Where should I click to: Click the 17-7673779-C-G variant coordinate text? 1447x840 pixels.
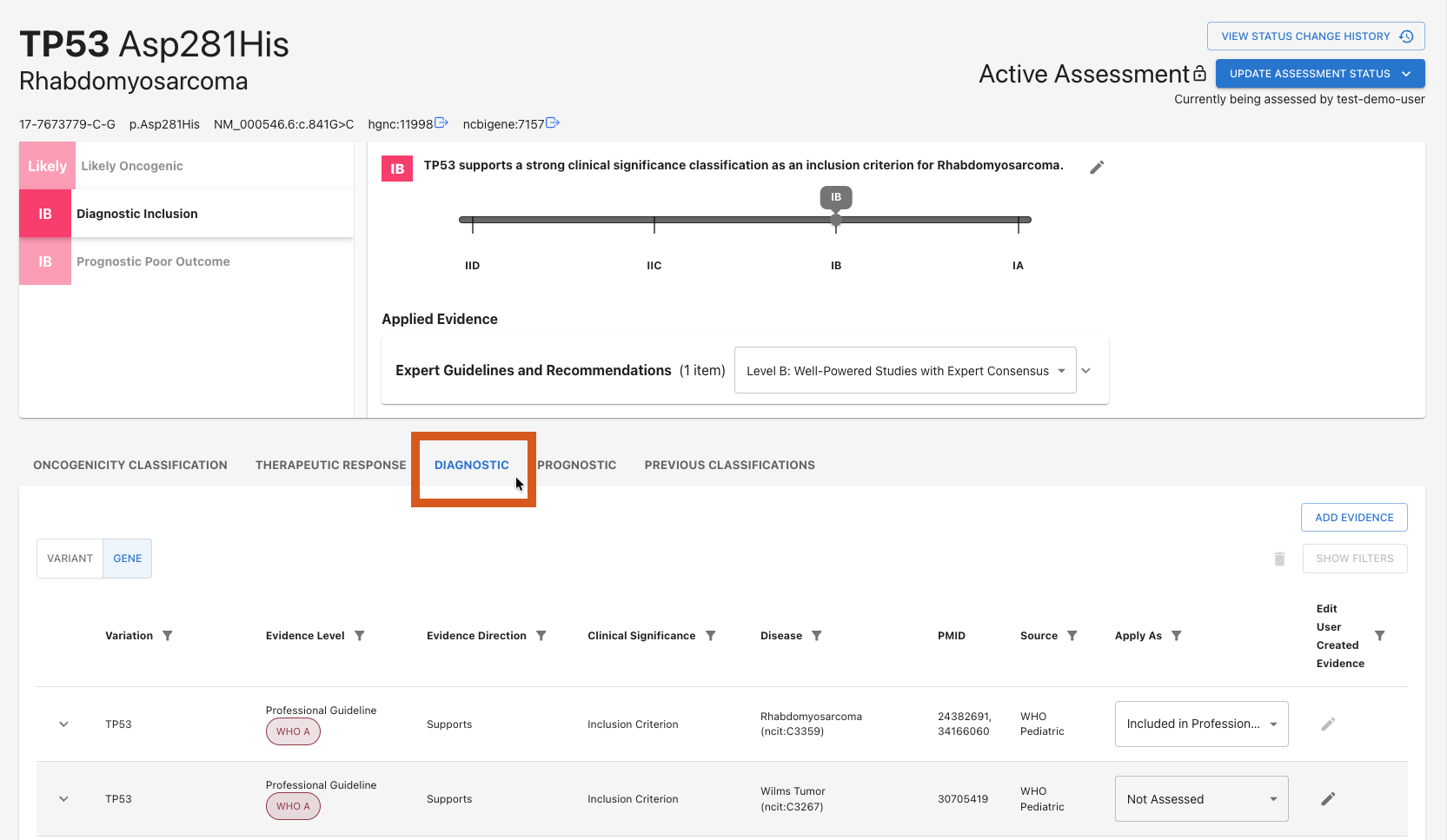pyautogui.click(x=67, y=124)
